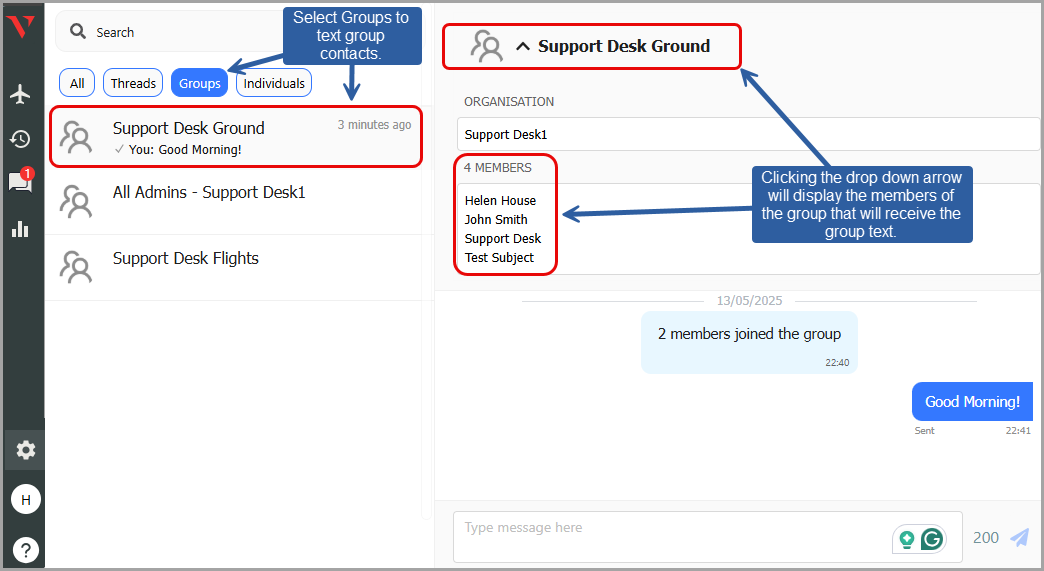
Task: Open Settings gear icon in sidebar
Action: (25, 450)
